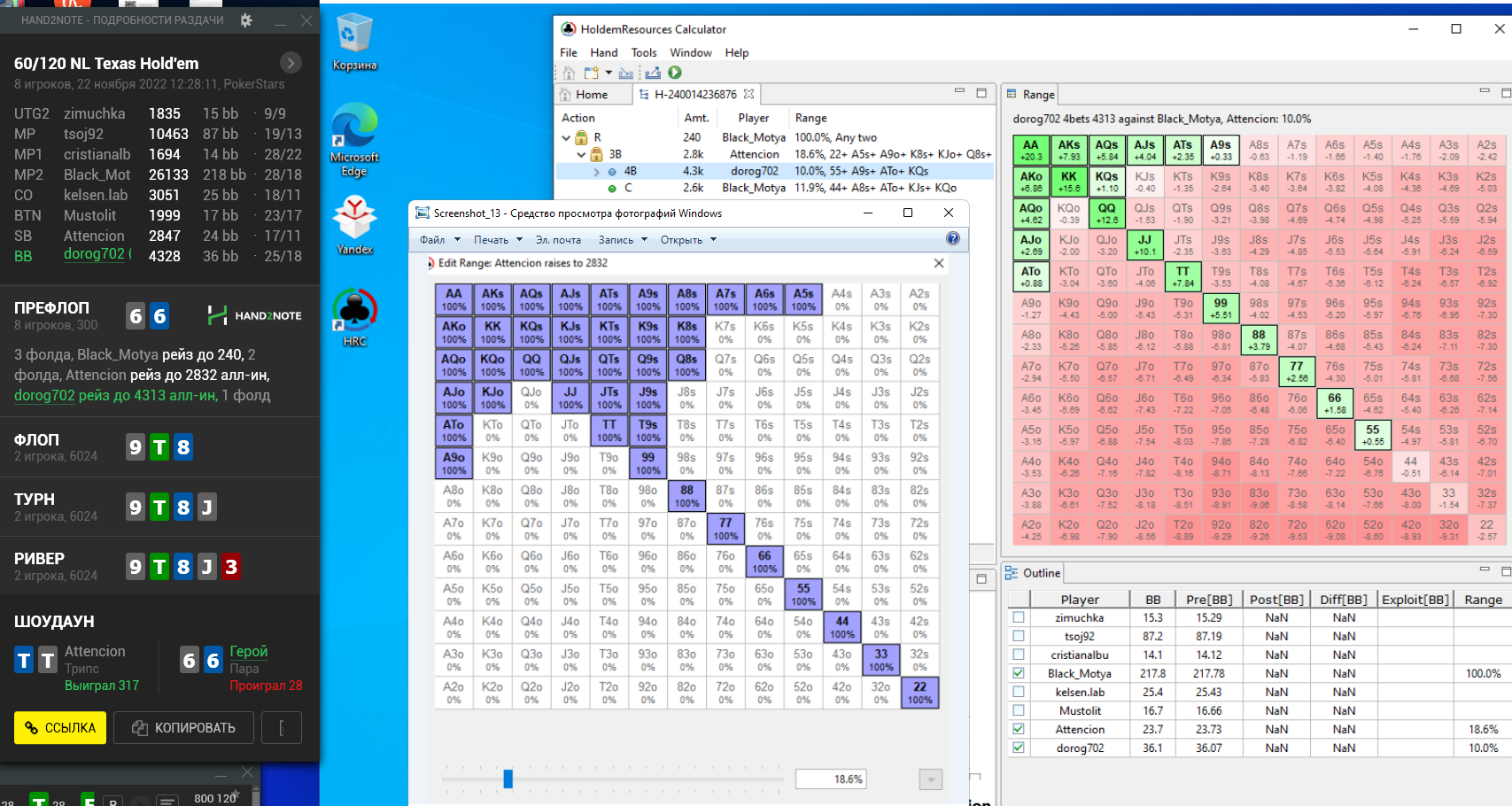1512x806 pixels.
Task: Click the 18.6% range input field
Action: [830, 779]
